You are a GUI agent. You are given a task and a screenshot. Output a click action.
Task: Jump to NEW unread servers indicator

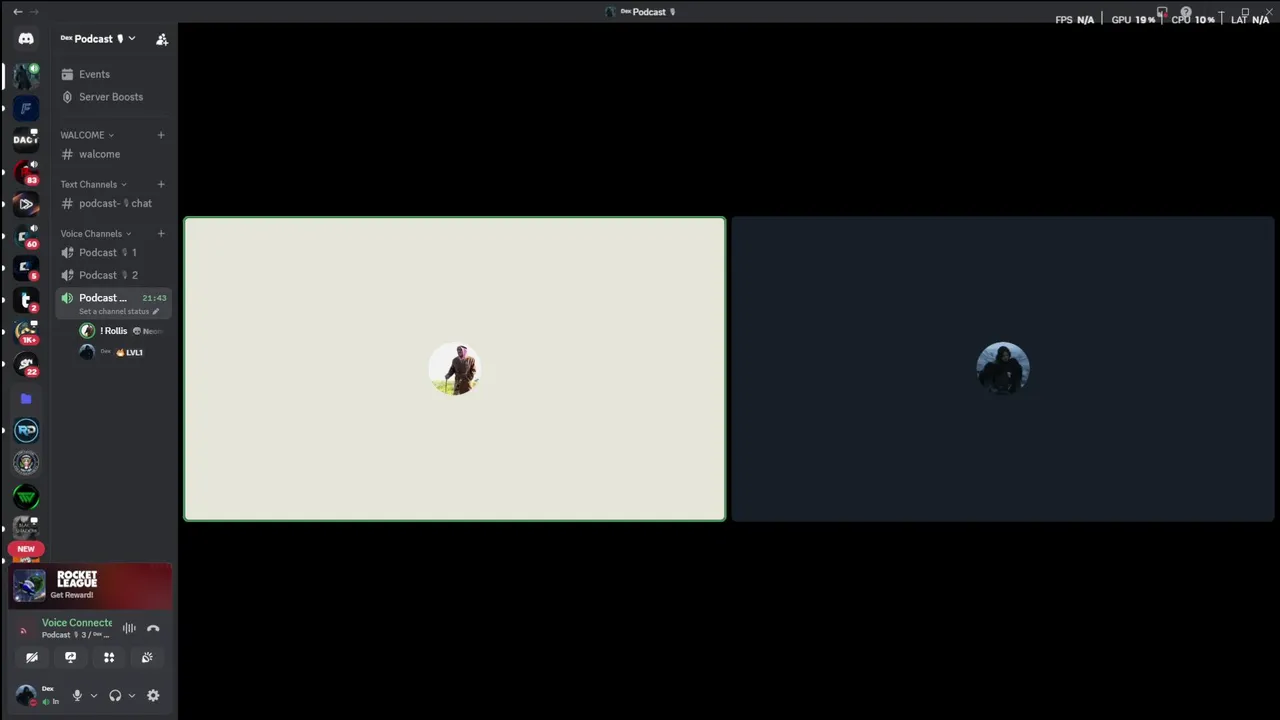(x=26, y=548)
